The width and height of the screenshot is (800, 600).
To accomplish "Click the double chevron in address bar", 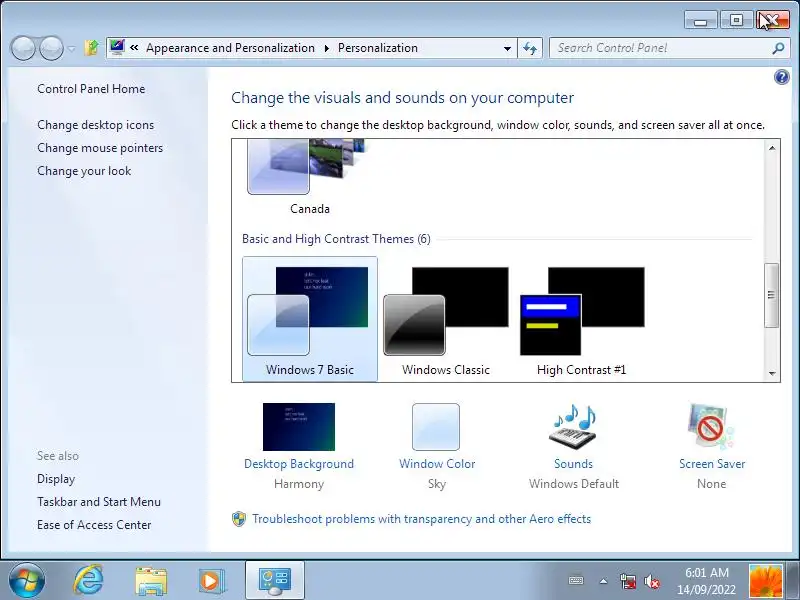I will pos(134,47).
